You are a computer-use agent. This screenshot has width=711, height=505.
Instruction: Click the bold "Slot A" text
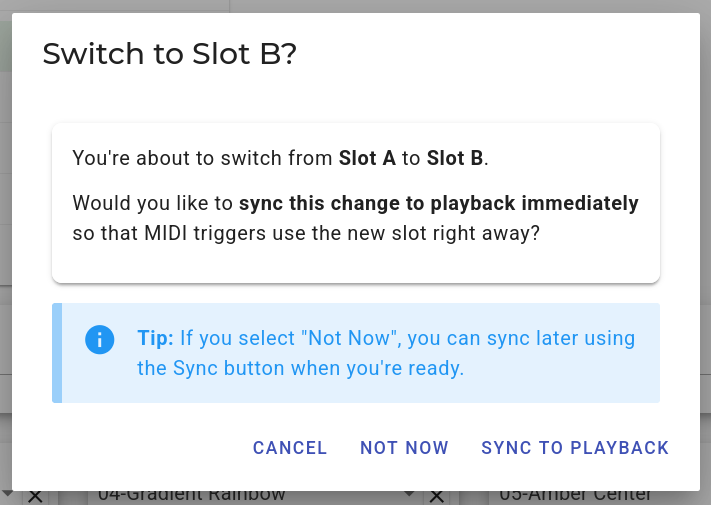(367, 158)
